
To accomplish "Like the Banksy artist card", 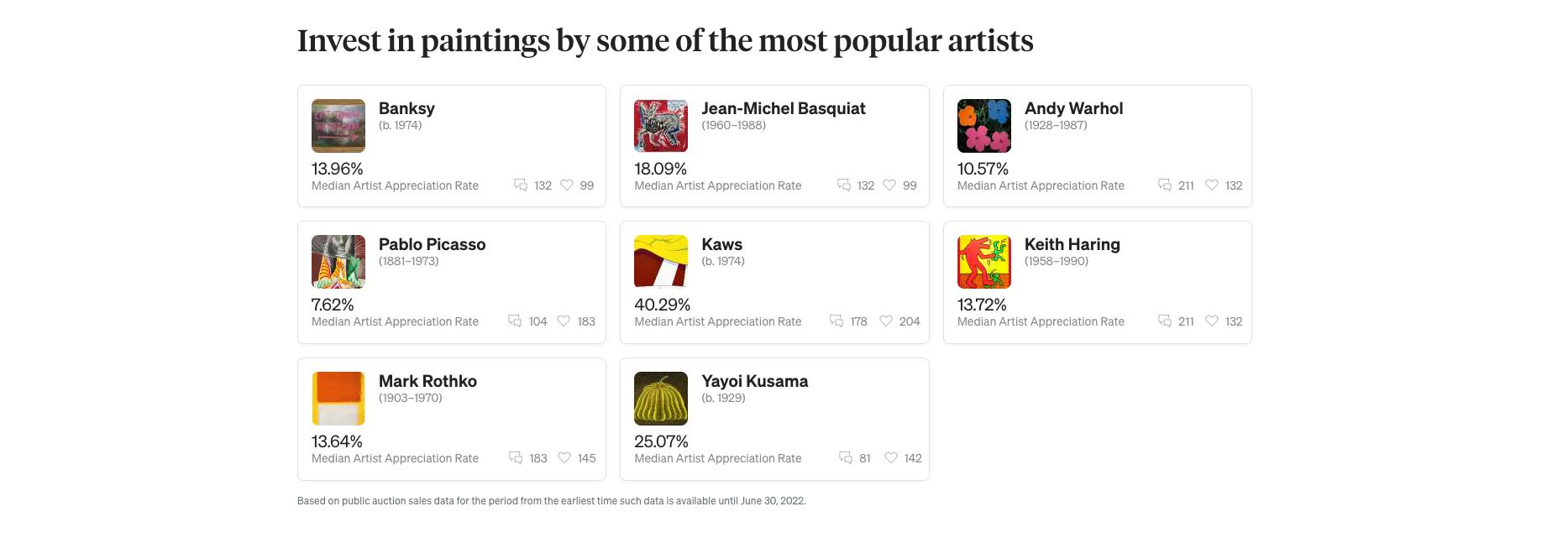I will 567,185.
